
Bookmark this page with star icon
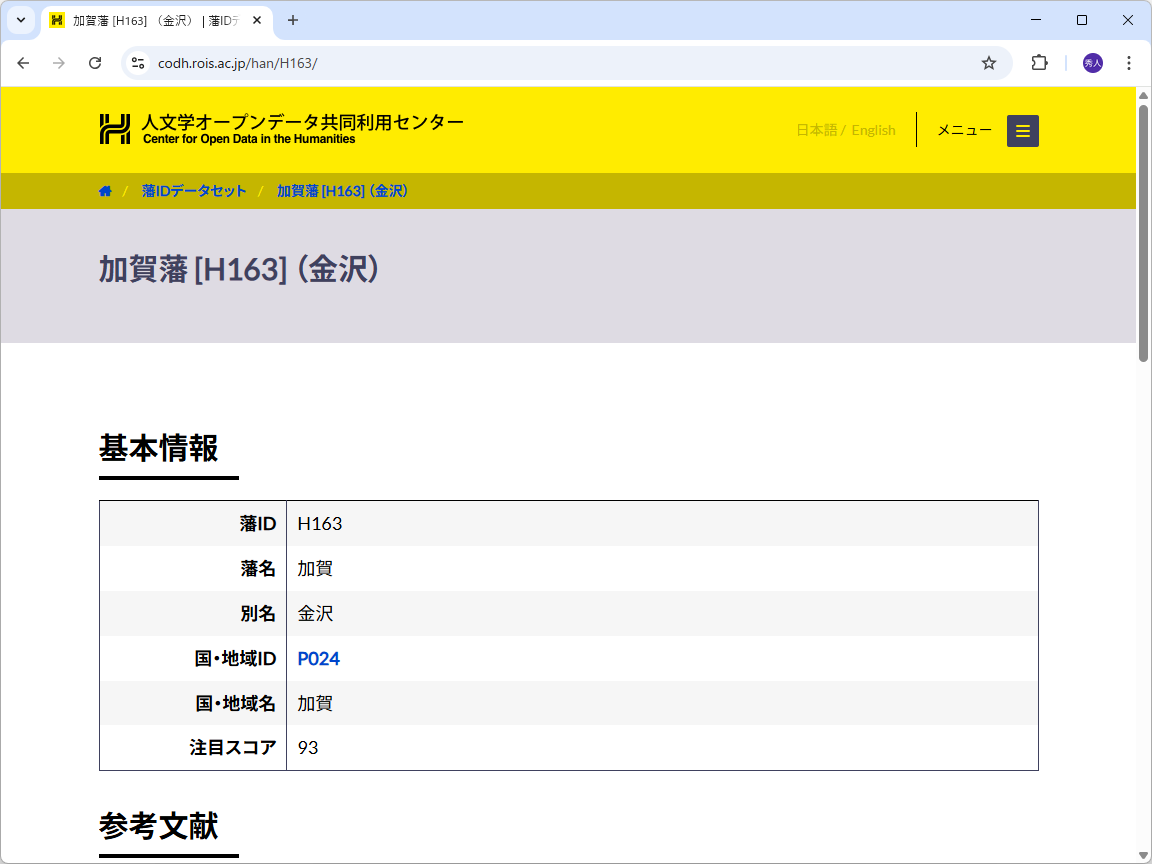(989, 63)
